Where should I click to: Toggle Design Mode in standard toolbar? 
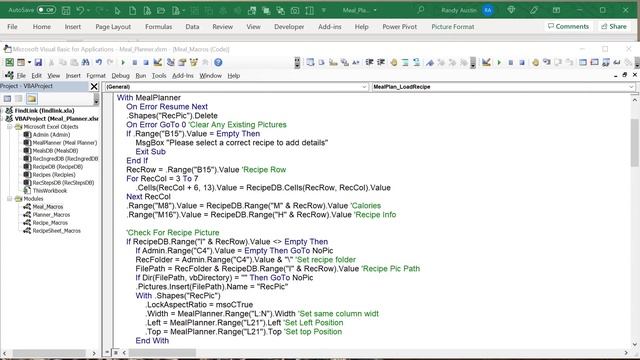(158, 62)
